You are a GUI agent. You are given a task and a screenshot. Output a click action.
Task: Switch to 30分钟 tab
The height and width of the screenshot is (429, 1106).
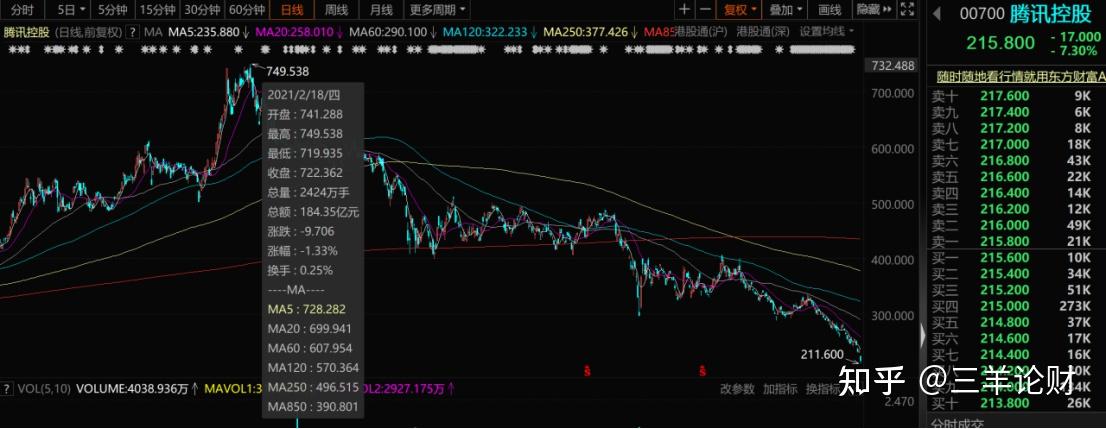[x=203, y=9]
